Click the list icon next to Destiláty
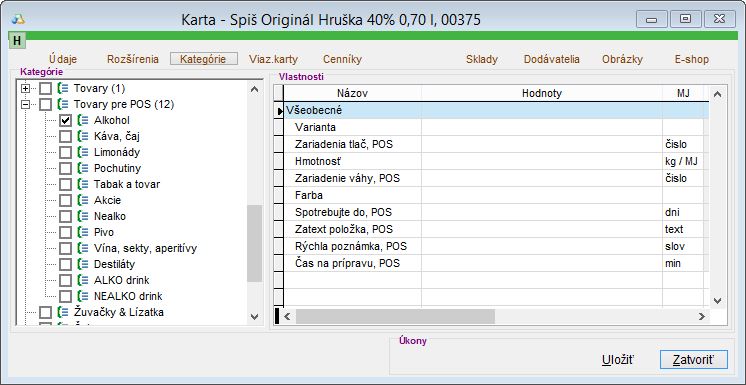This screenshot has width=746, height=385. pos(83,264)
